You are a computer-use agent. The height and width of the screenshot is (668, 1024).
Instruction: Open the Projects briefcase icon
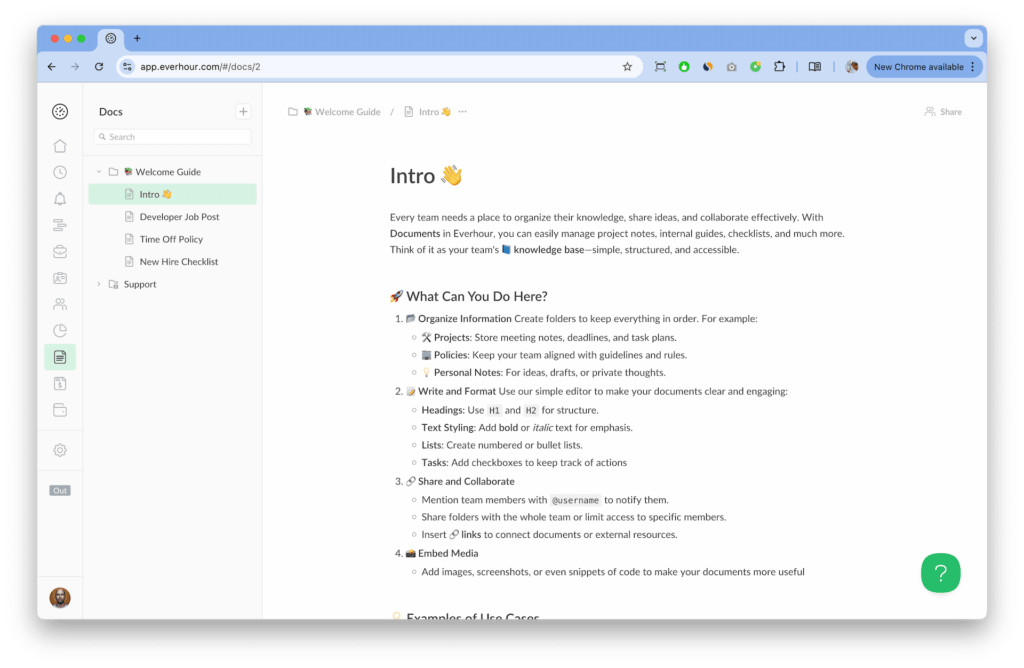coord(60,253)
